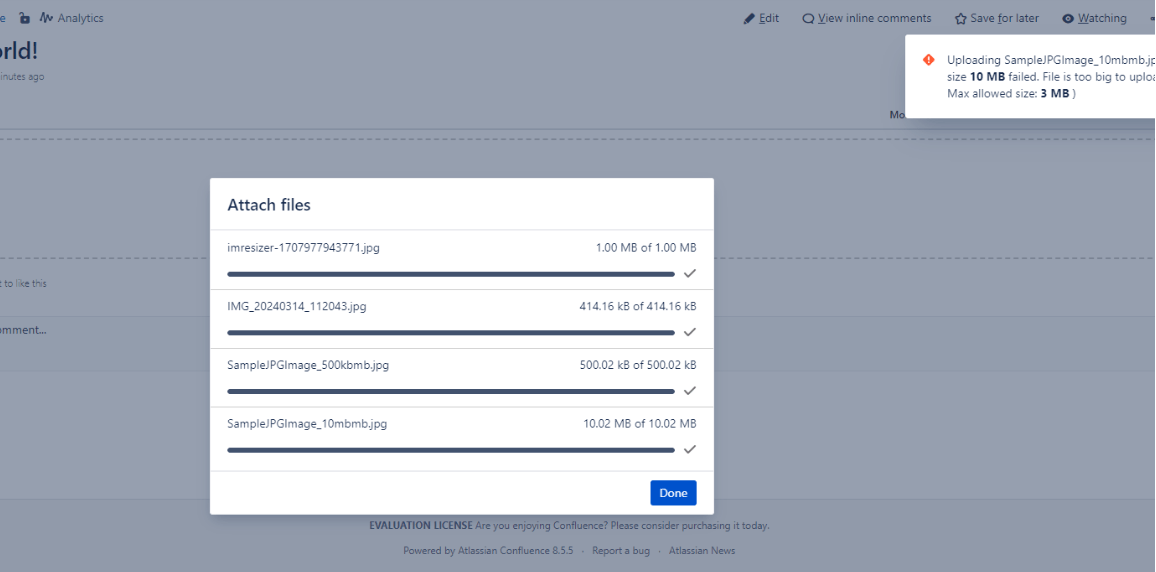
Task: Click progress bar for SampleJPGImage_10mbmb.jpg
Action: (x=450, y=450)
